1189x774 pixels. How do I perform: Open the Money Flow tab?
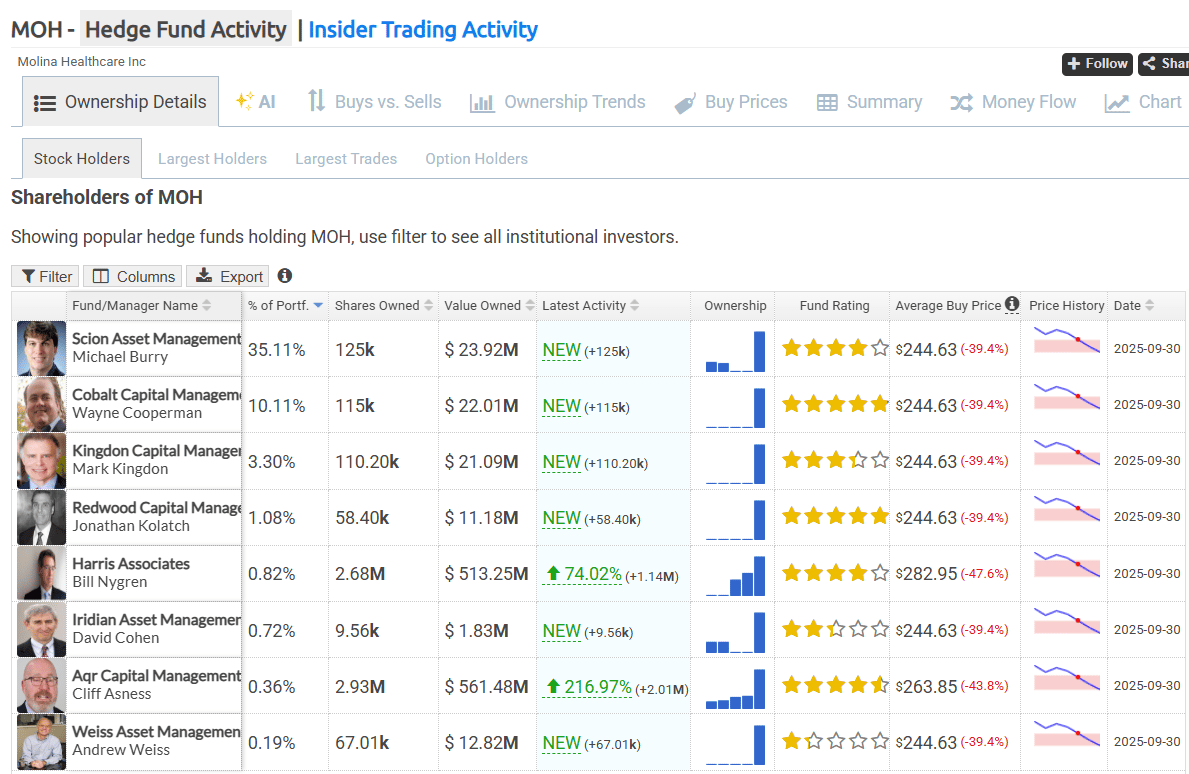point(1013,102)
